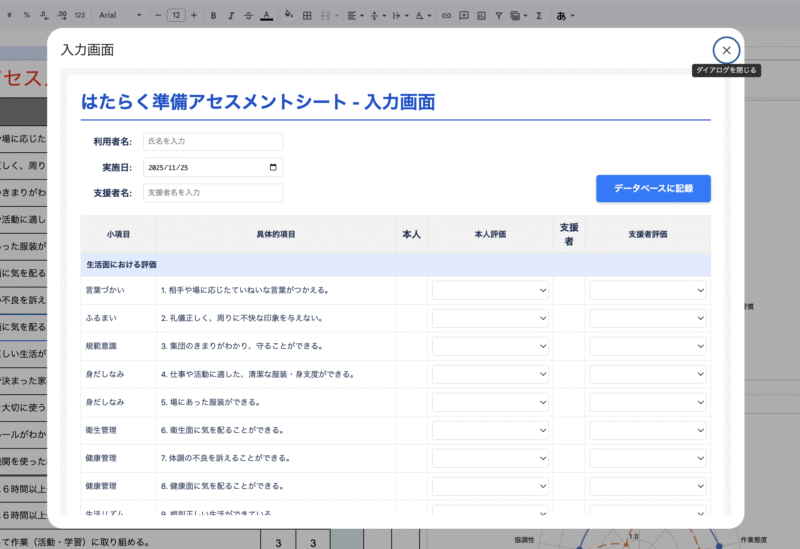The image size is (800, 549).
Task: Close the 入力画面 dialog with the X icon
Action: click(x=726, y=50)
